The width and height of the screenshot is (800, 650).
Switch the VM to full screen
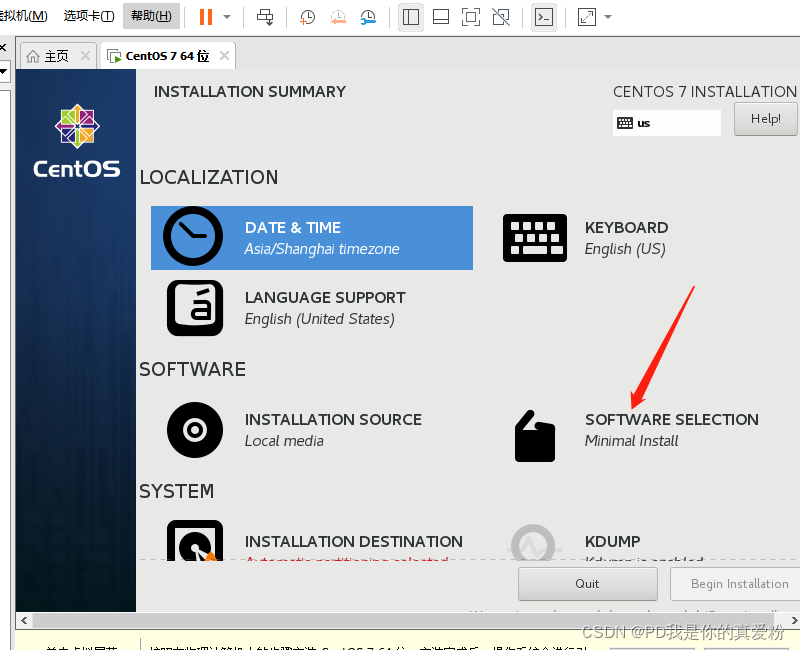(471, 17)
